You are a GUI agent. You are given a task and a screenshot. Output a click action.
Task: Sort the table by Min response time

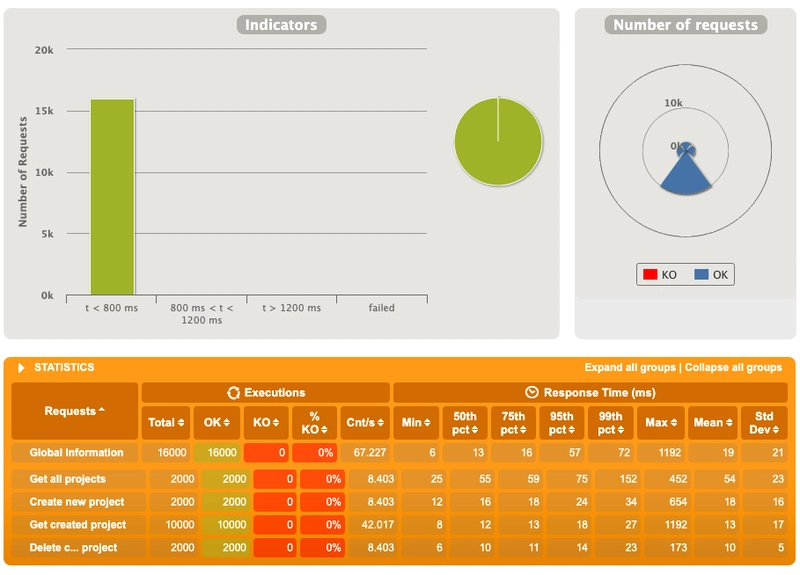point(416,423)
